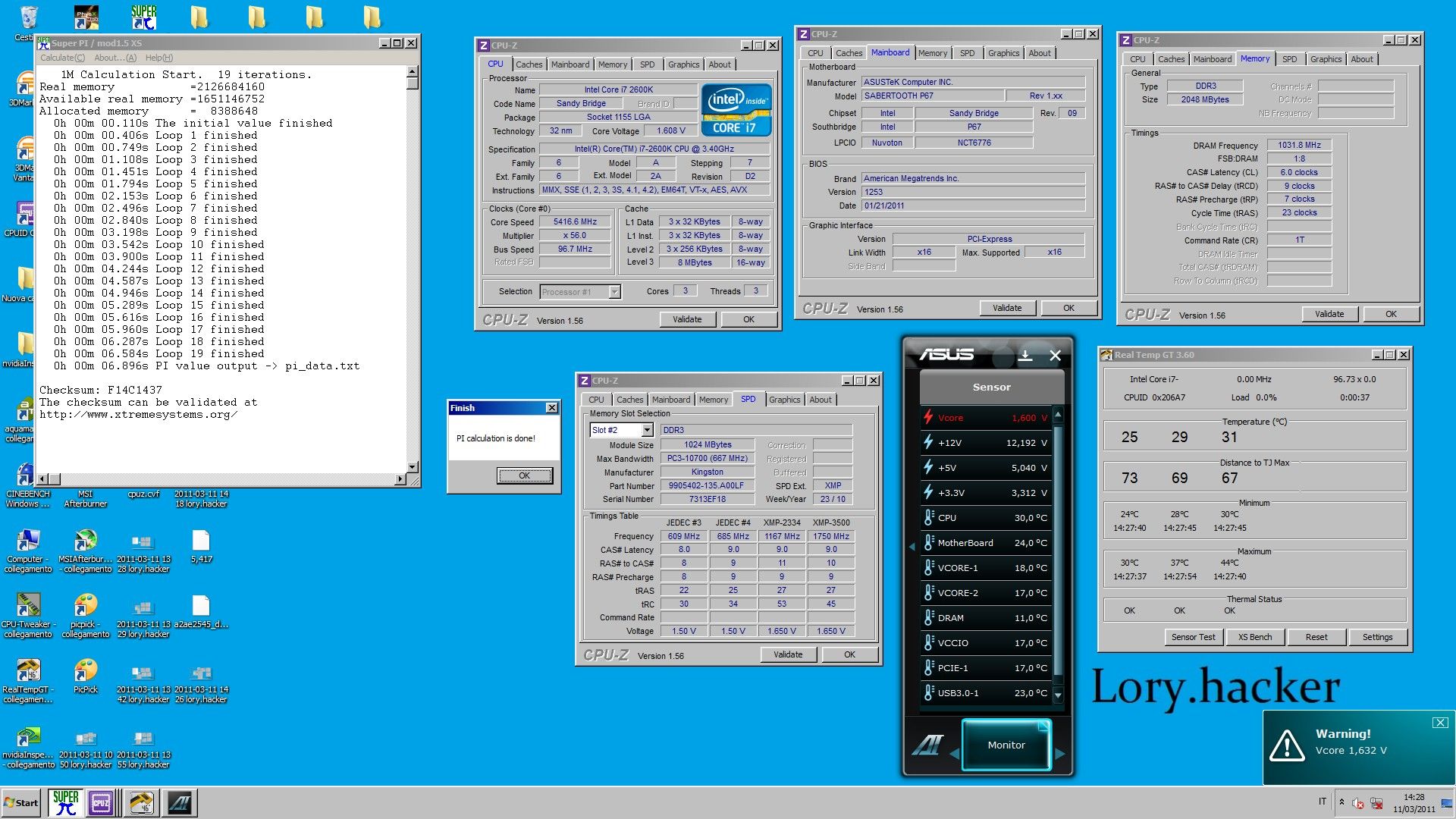Open the Computer - collegamento shortcut
This screenshot has height=819, width=1456.
(x=28, y=551)
